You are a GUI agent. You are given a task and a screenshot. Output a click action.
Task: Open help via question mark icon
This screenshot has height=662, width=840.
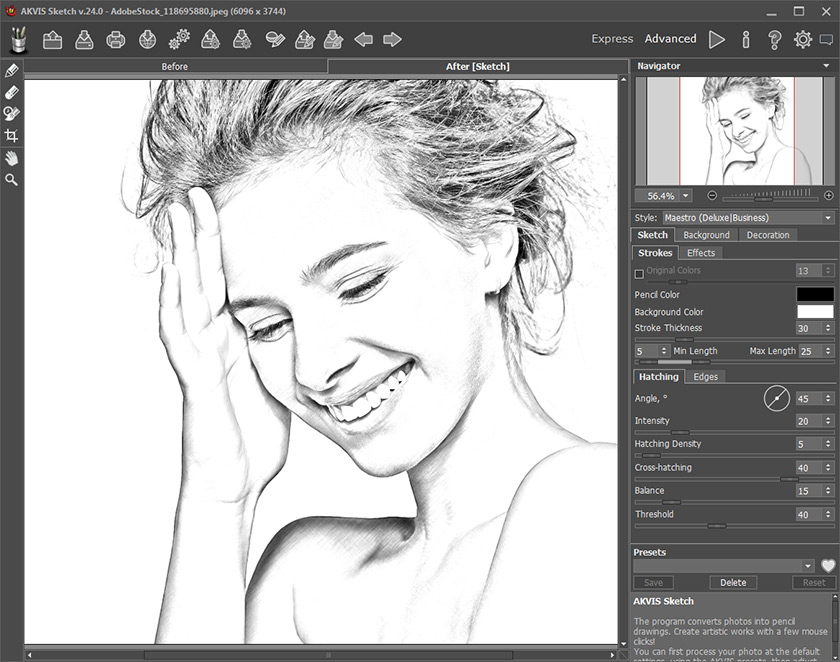tap(774, 39)
